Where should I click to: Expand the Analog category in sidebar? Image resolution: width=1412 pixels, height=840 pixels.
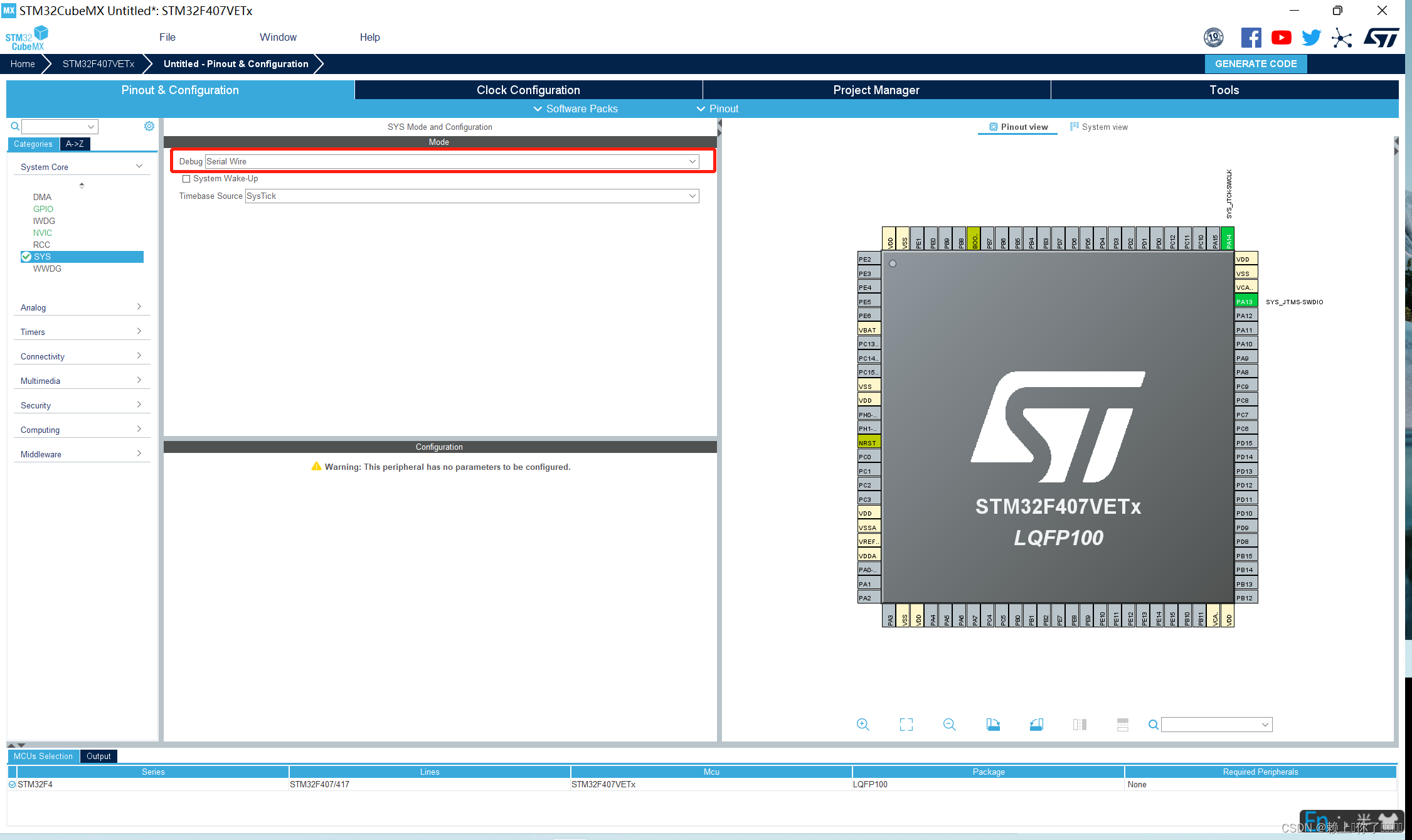(80, 306)
